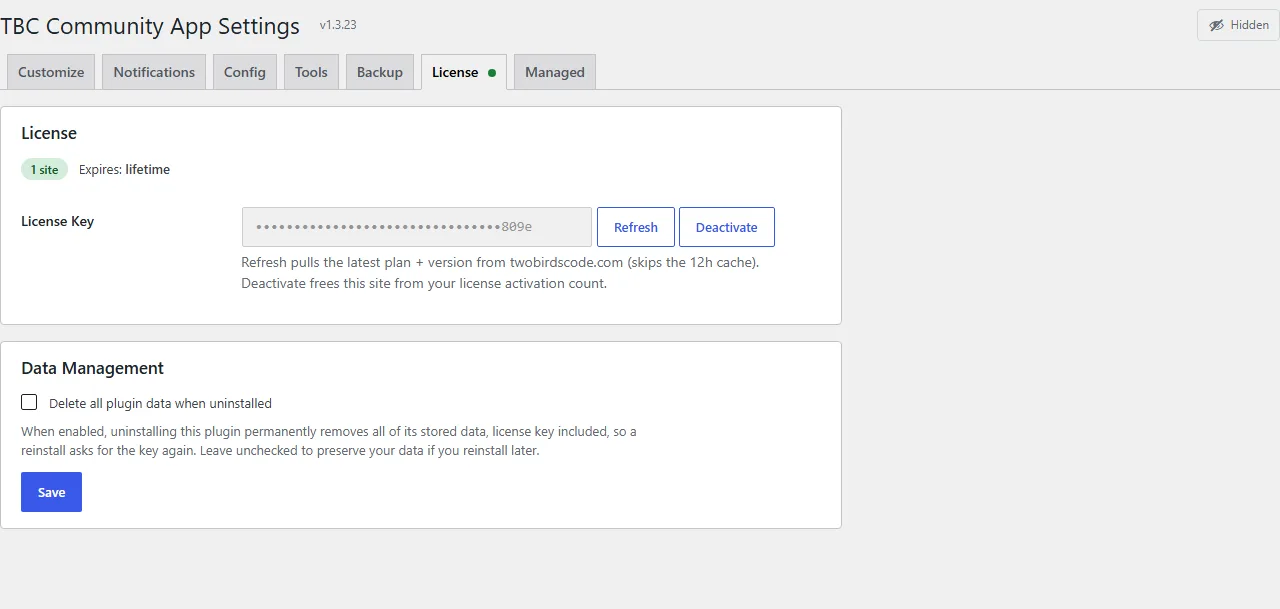The height and width of the screenshot is (609, 1280).
Task: Click the 'License Key' label
Action: pyautogui.click(x=57, y=221)
